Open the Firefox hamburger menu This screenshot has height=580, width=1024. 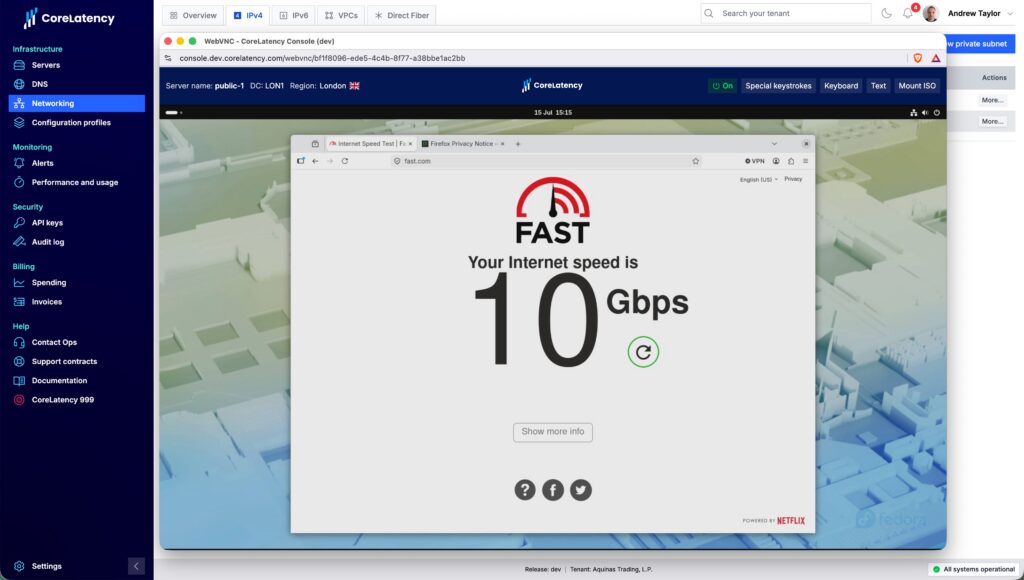(805, 161)
